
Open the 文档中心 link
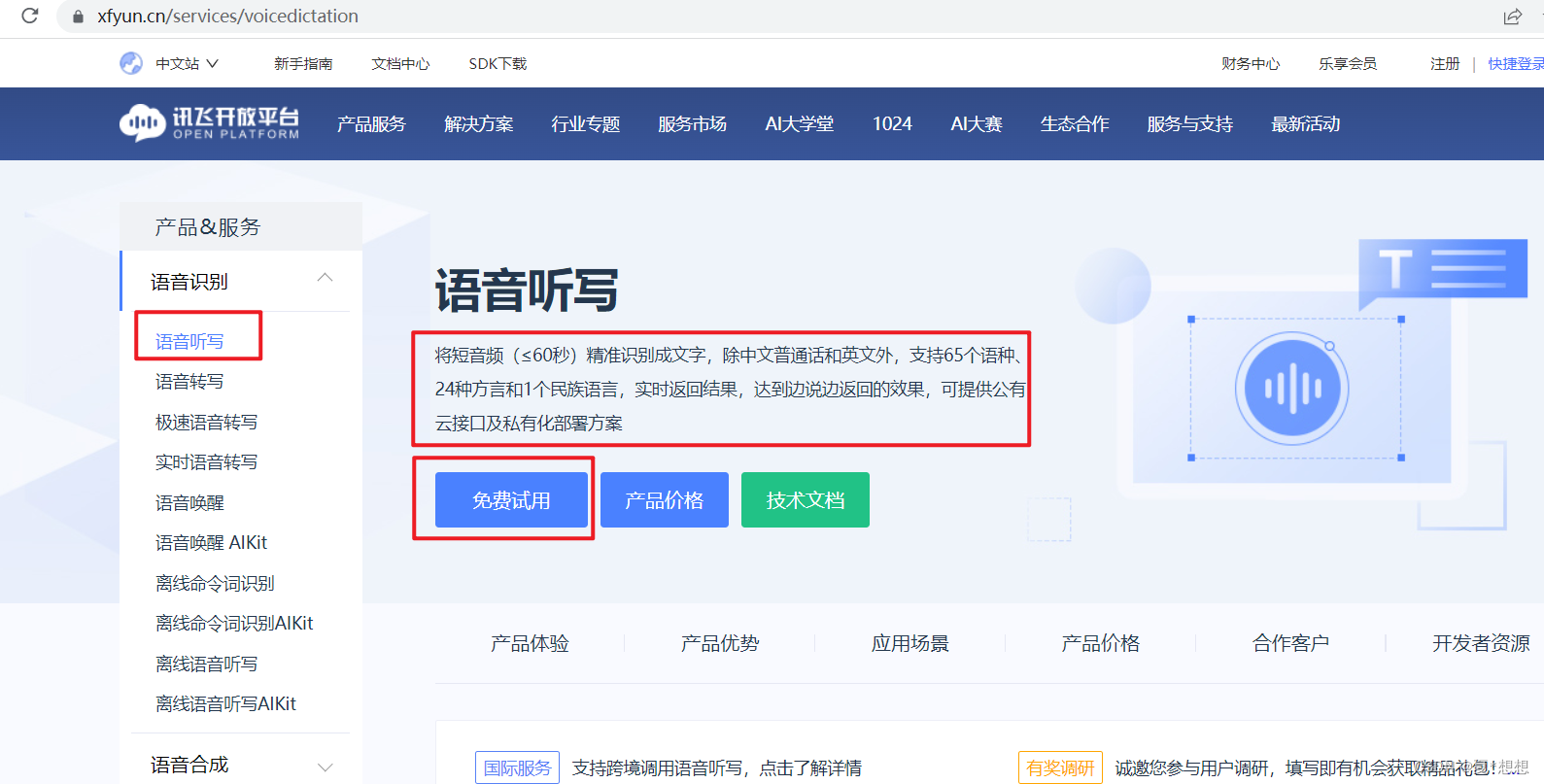pos(400,63)
